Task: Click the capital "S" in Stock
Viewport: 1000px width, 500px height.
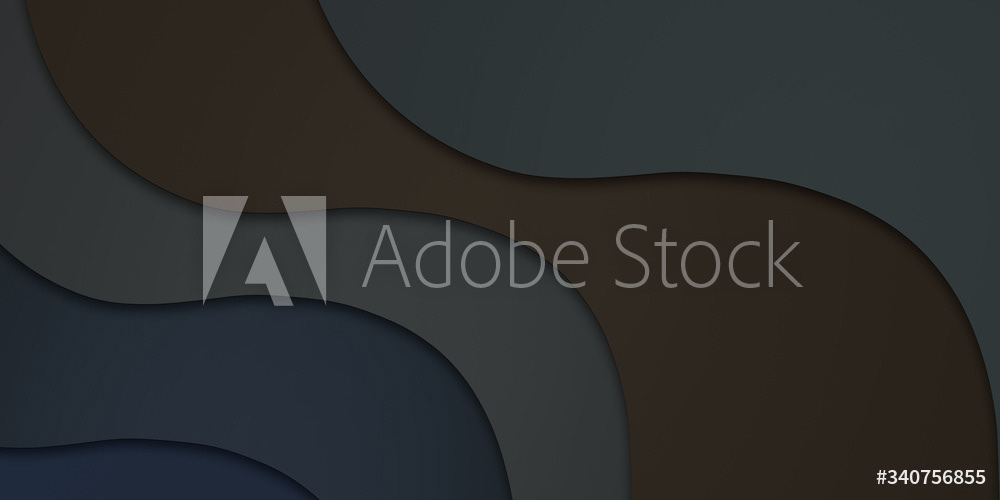Action: click(631, 255)
